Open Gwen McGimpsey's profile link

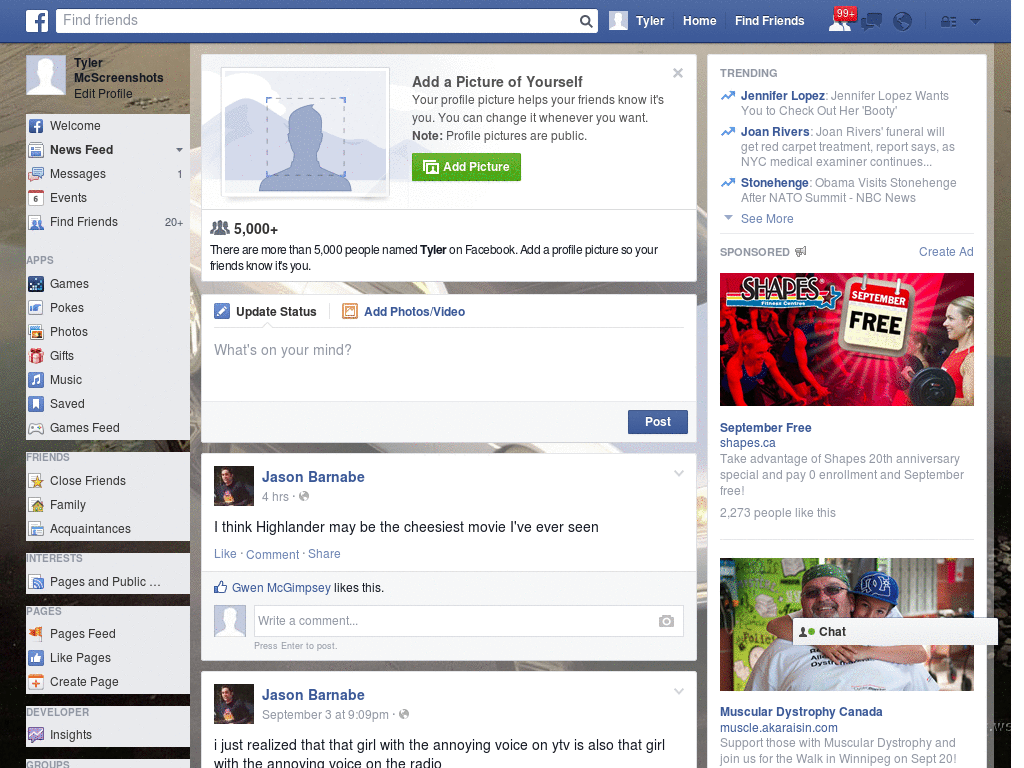pos(281,588)
